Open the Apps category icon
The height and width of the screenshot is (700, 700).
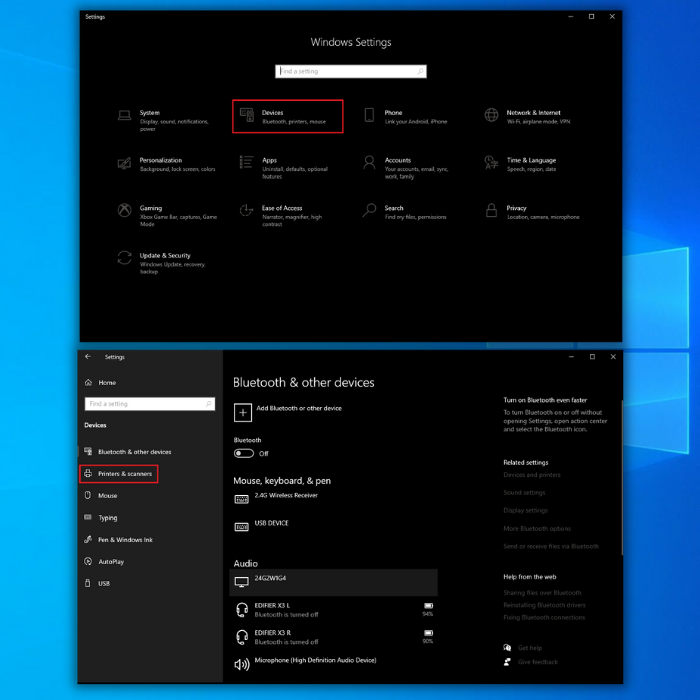pyautogui.click(x=246, y=162)
